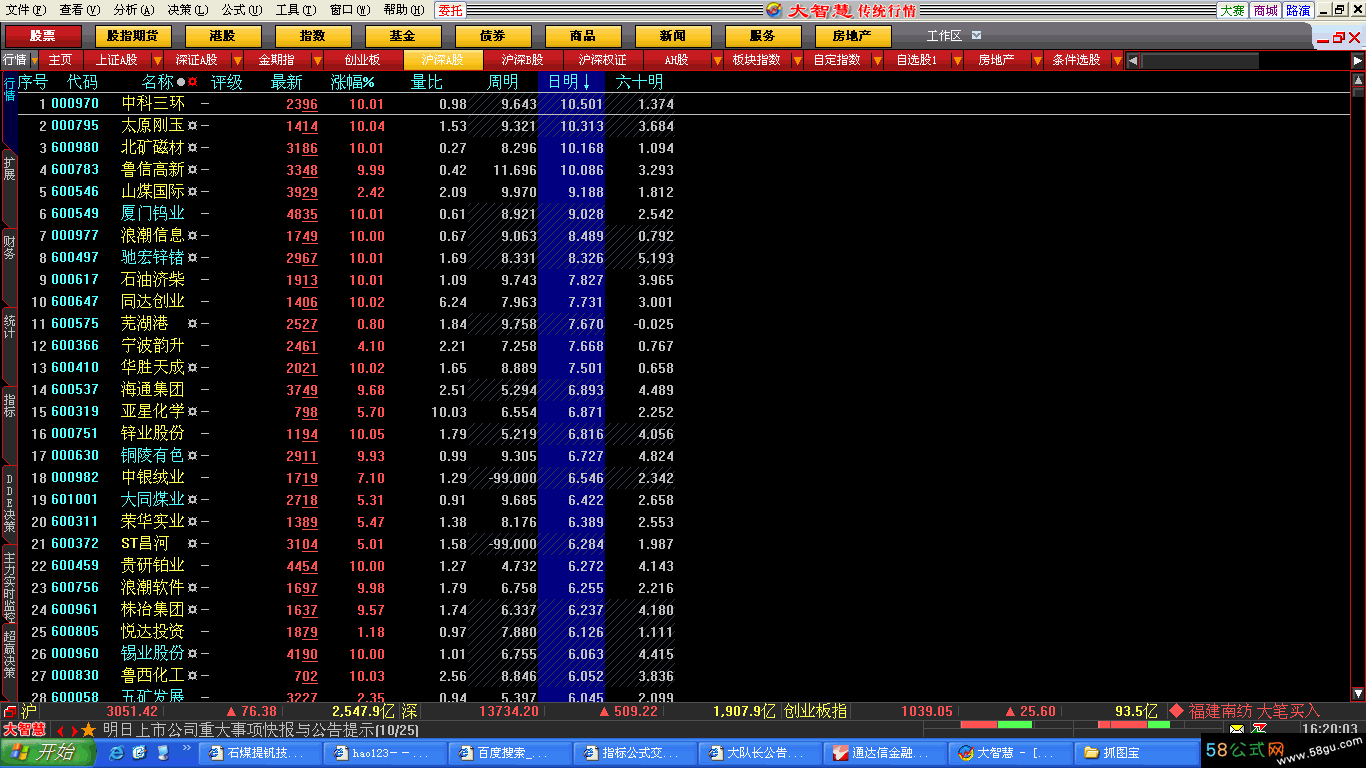1366x768 pixels.
Task: Click the 股票 category button
Action: pos(43,36)
